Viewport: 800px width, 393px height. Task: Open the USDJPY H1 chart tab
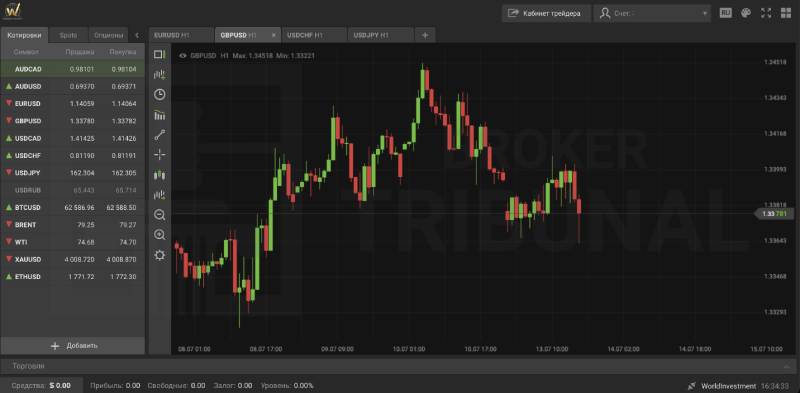click(x=381, y=35)
